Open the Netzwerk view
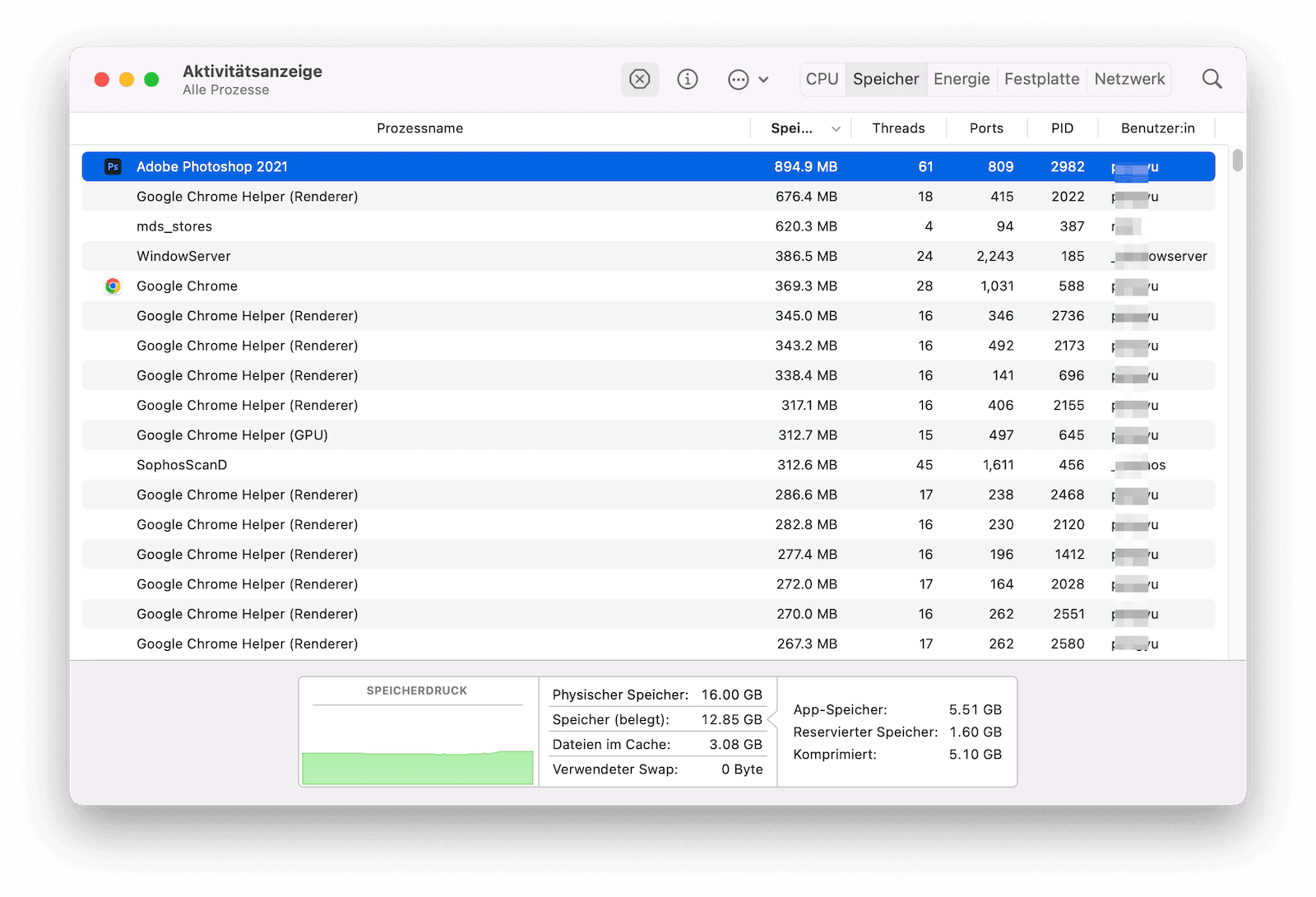This screenshot has width=1316, height=897. [x=1128, y=79]
